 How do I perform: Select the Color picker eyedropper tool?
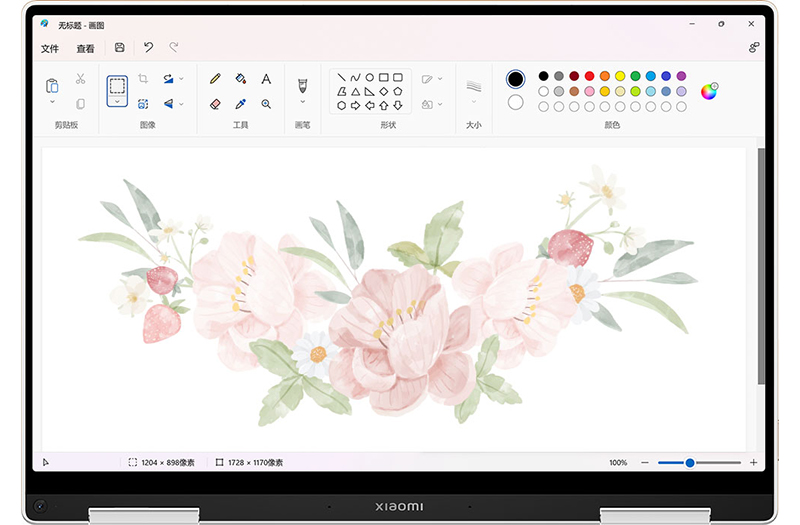[x=241, y=104]
